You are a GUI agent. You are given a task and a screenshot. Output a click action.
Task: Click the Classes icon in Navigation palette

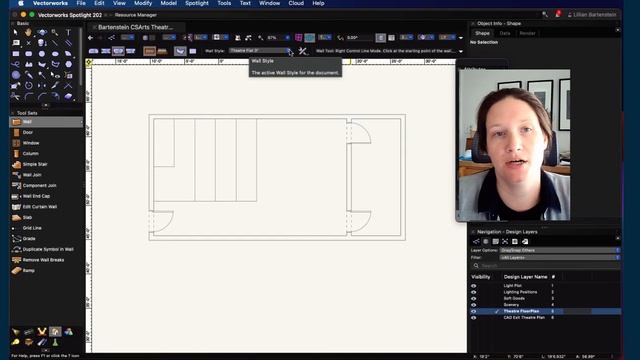[x=476, y=242]
